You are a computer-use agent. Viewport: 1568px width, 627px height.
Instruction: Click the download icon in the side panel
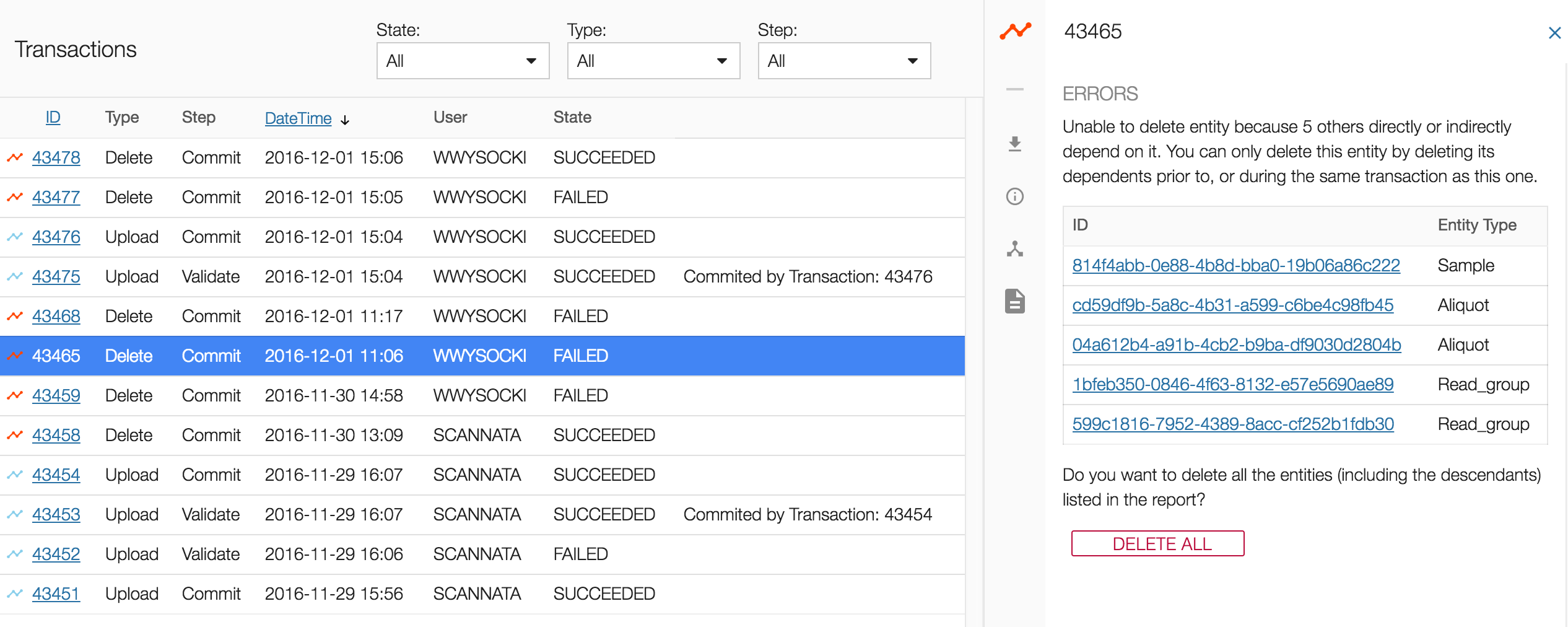click(1014, 144)
